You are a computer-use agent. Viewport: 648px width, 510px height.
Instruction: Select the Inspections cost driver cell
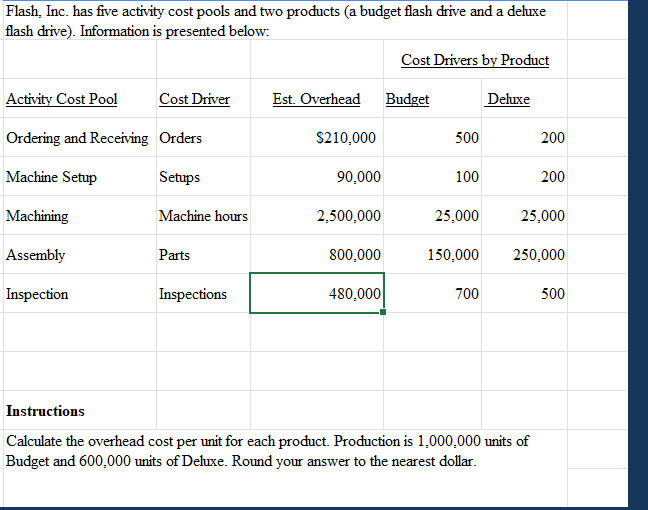pos(203,293)
